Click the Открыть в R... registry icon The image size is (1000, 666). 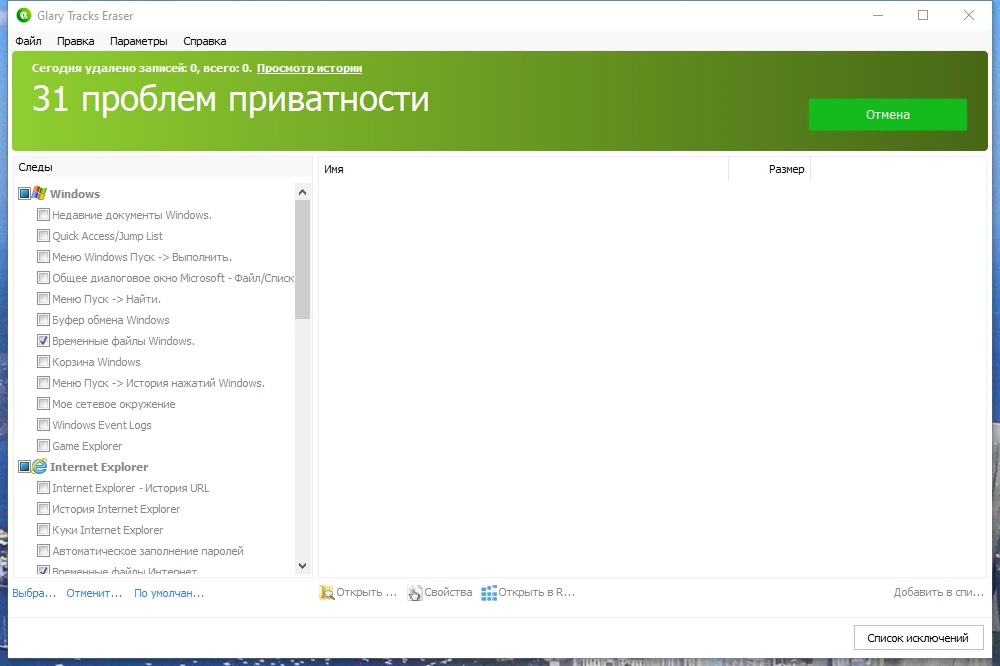[x=489, y=593]
